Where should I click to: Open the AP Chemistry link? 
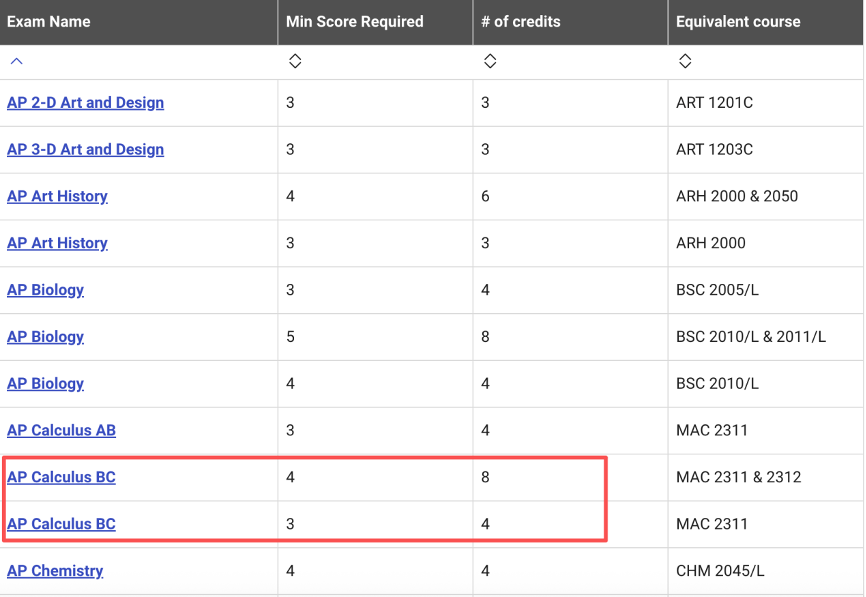pos(55,571)
